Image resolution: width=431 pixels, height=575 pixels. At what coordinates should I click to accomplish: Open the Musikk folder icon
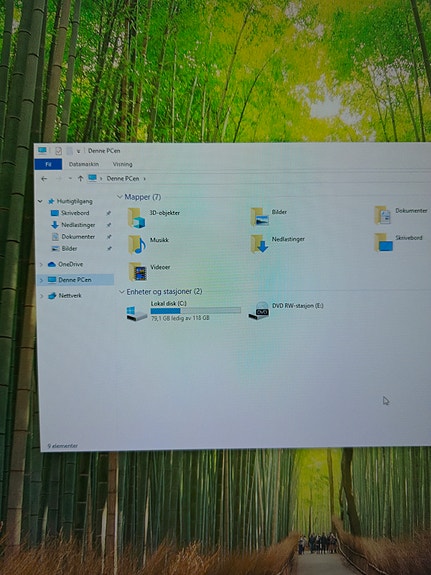(137, 245)
